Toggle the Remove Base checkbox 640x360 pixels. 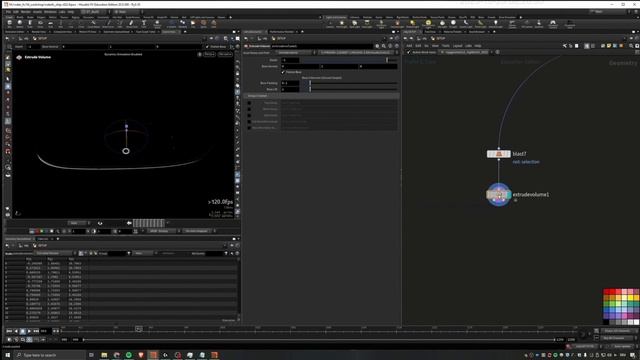[283, 72]
